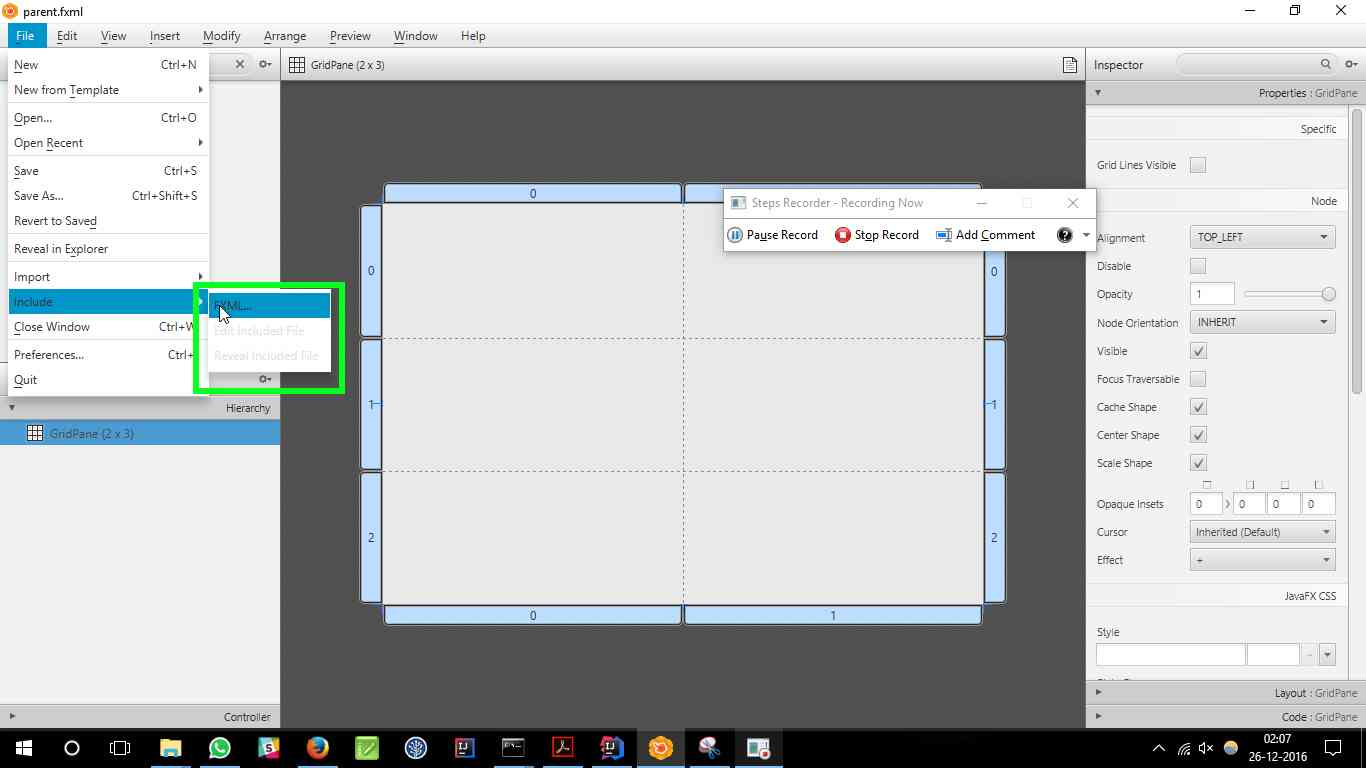The width and height of the screenshot is (1366, 768).
Task: Click the Add Comment icon in Steps Recorder
Action: pyautogui.click(x=943, y=235)
